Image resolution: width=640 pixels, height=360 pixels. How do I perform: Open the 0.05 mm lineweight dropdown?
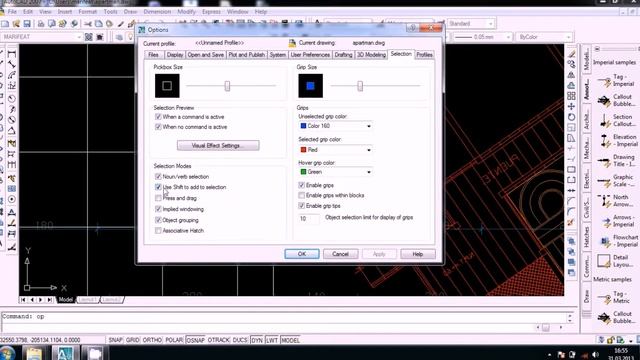pos(482,37)
